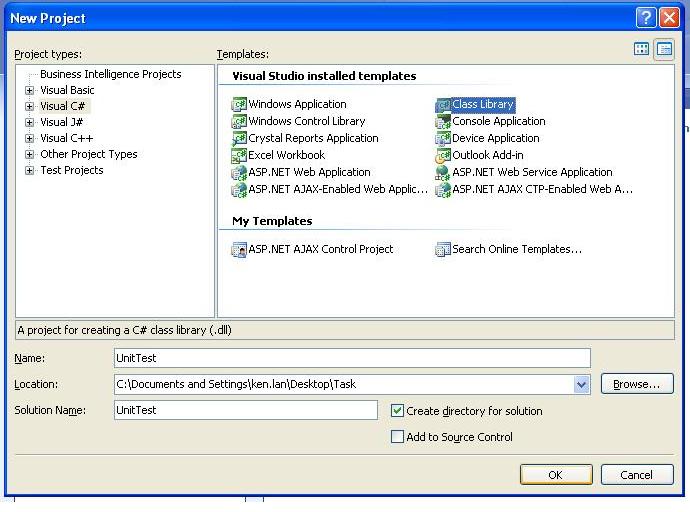Select Business Intelligence Projects in tree

[110, 74]
